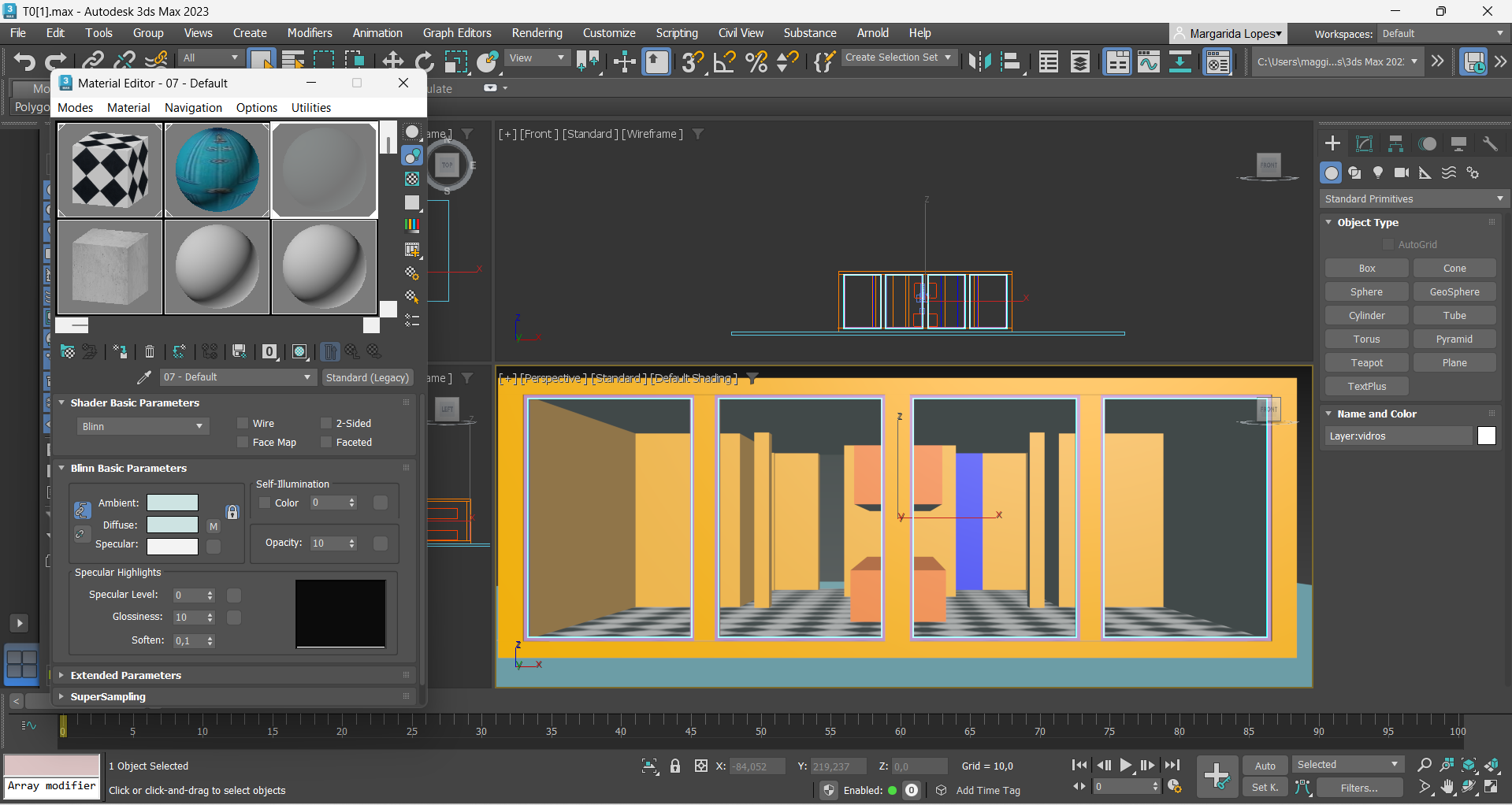Expand the Extended Parameters rollout
This screenshot has height=805, width=1512.
(126, 675)
